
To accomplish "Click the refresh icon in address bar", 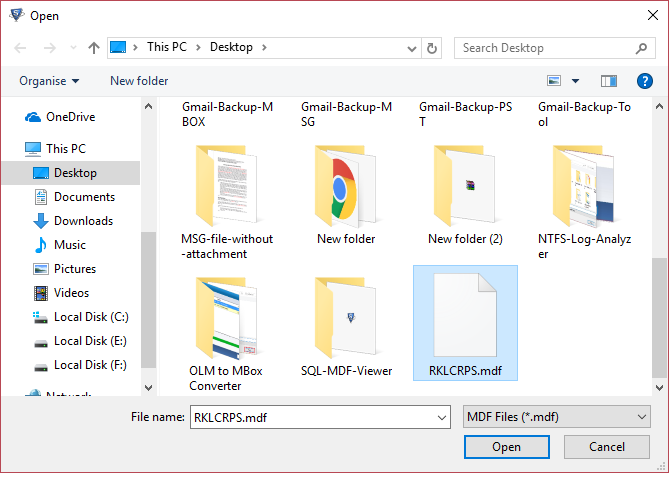I will [x=432, y=47].
